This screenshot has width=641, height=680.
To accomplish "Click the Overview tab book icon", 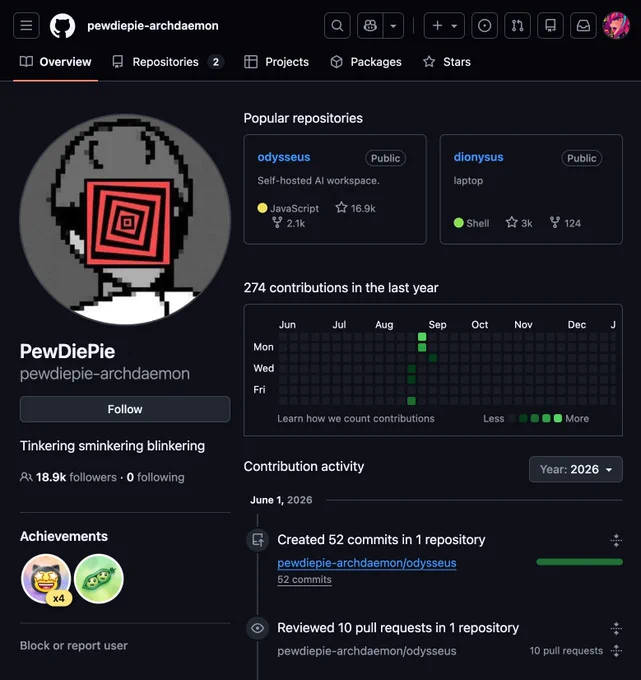I will (26, 62).
